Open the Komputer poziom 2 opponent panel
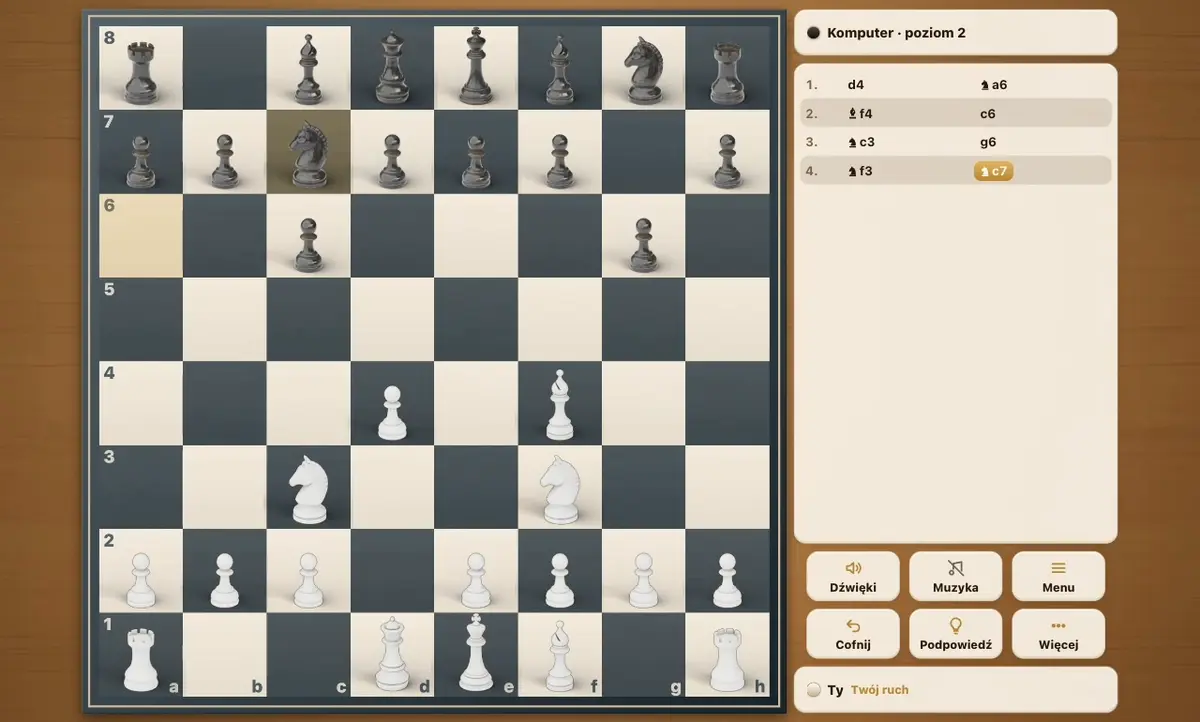1200x722 pixels. pyautogui.click(x=955, y=33)
